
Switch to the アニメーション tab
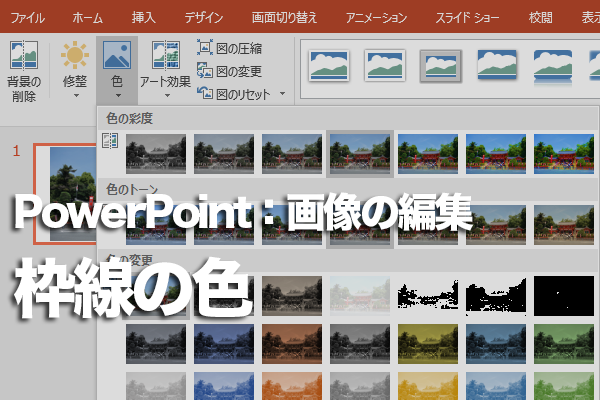[x=376, y=18]
